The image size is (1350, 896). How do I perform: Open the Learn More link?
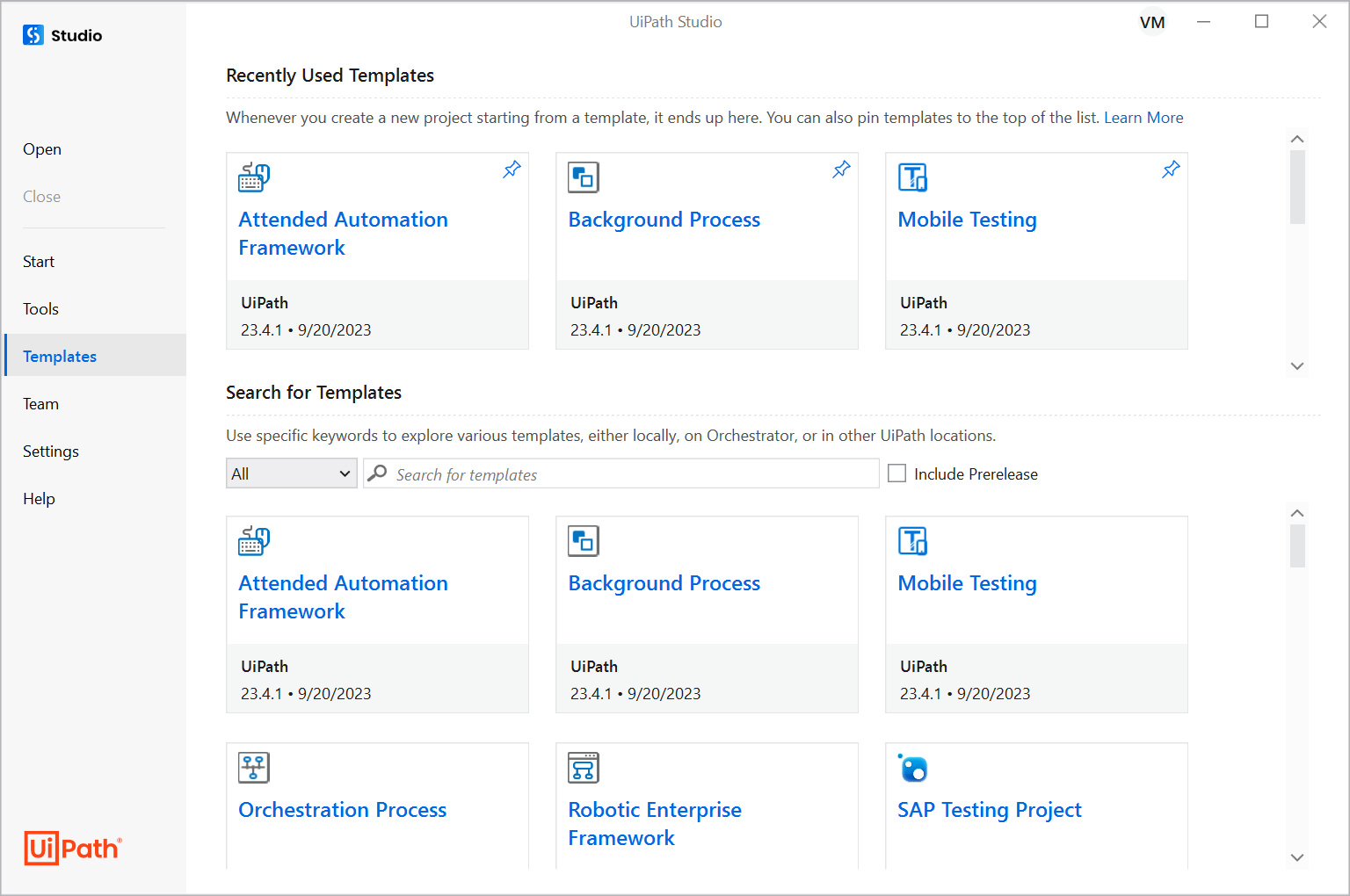click(x=1143, y=118)
